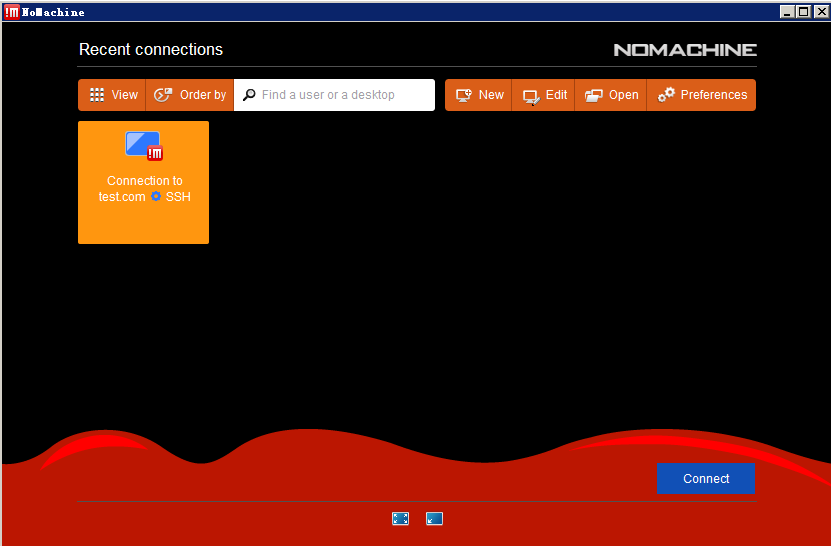This screenshot has width=831, height=546.
Task: Toggle fullscreen mode icon at bottom
Action: tap(401, 518)
